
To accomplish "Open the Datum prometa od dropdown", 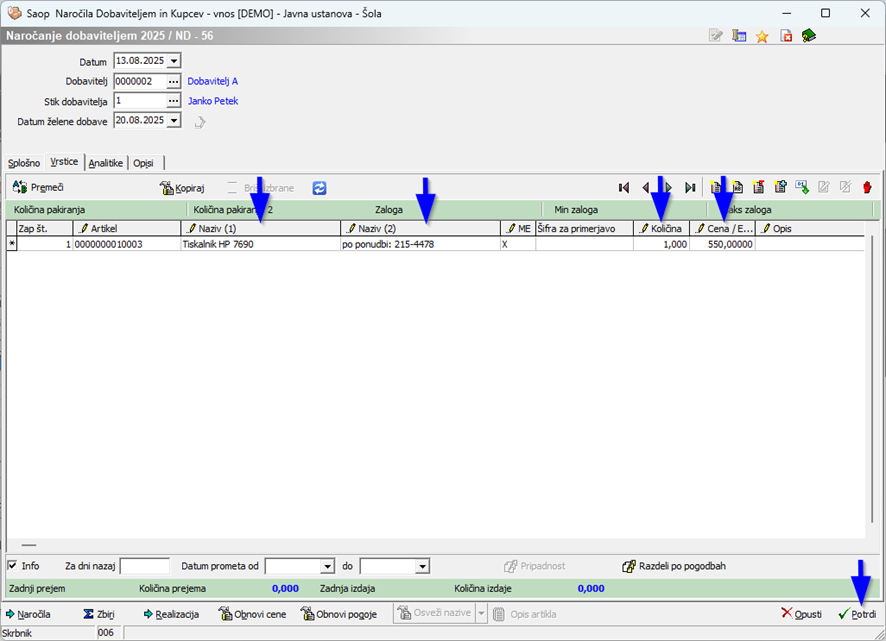I will (327, 566).
